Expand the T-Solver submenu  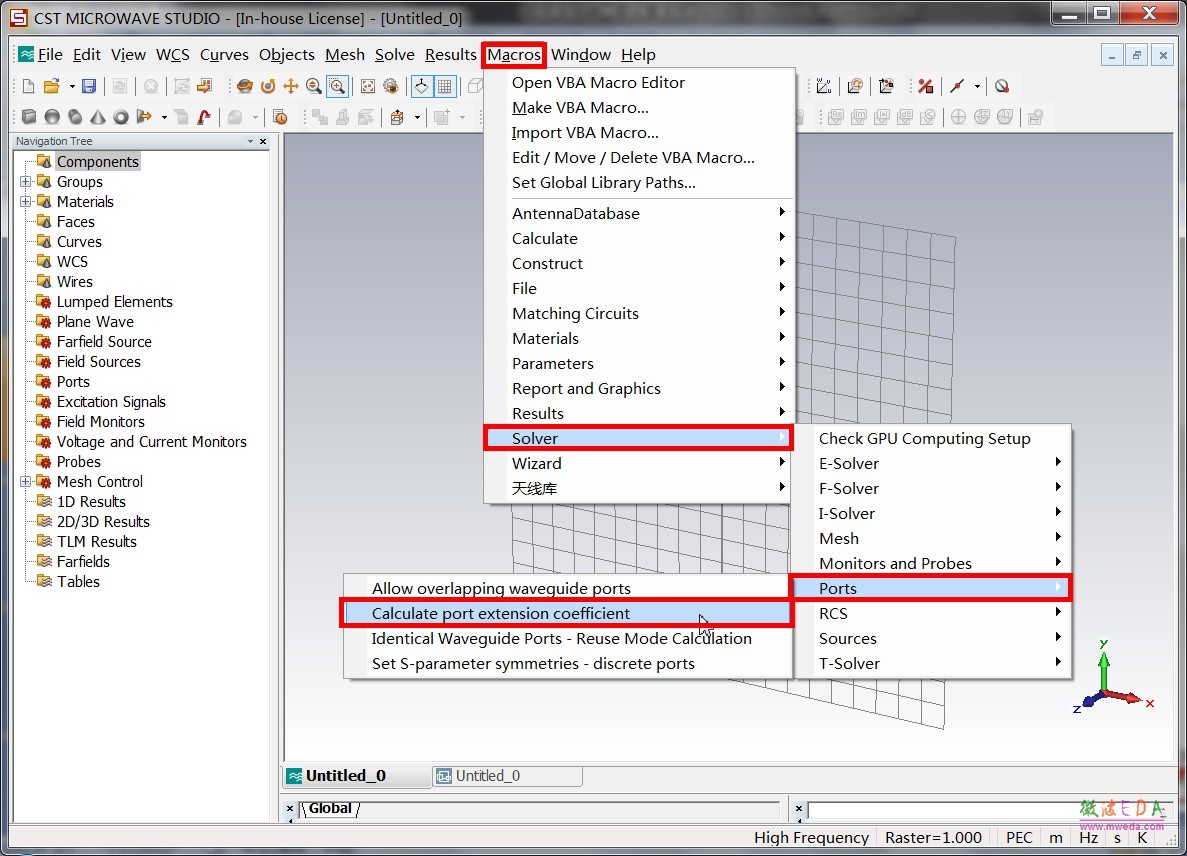click(x=932, y=663)
